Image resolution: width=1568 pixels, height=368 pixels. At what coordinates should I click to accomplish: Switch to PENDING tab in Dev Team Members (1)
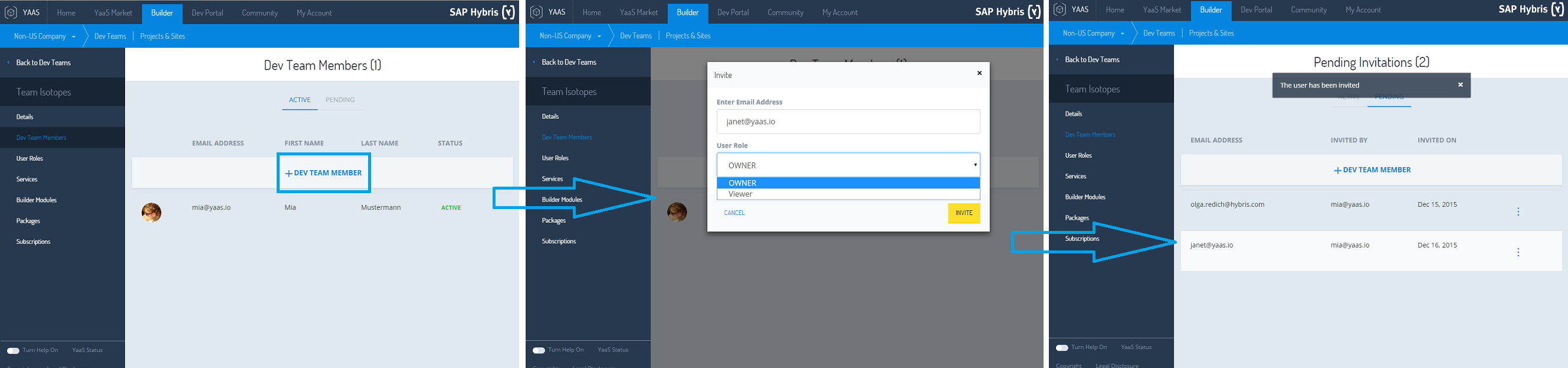[x=340, y=100]
